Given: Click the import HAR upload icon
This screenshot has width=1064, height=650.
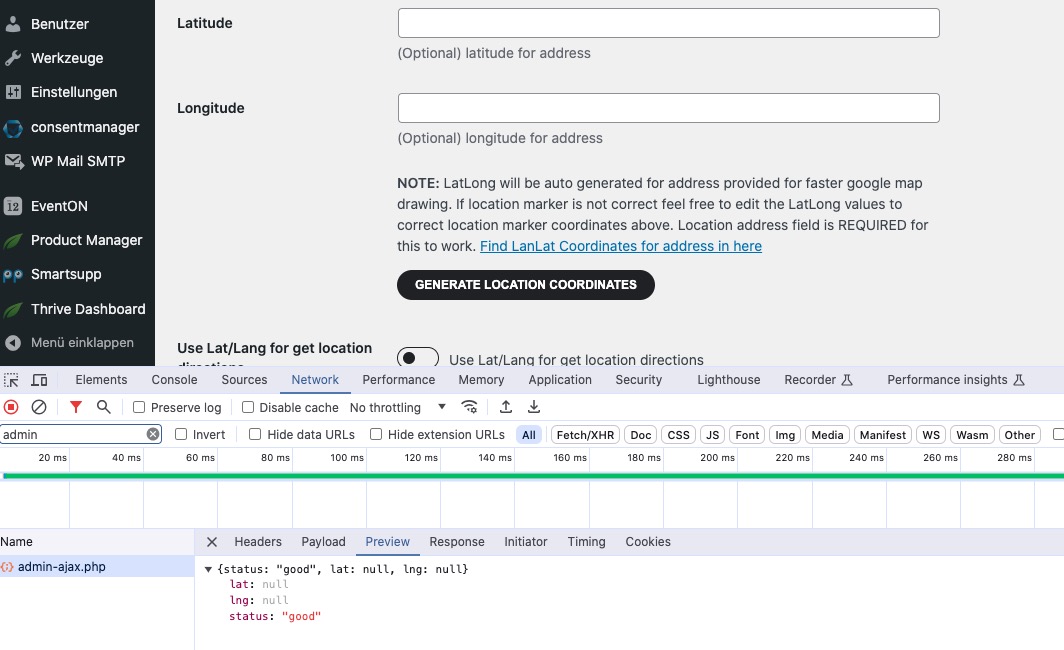Looking at the screenshot, I should 506,407.
